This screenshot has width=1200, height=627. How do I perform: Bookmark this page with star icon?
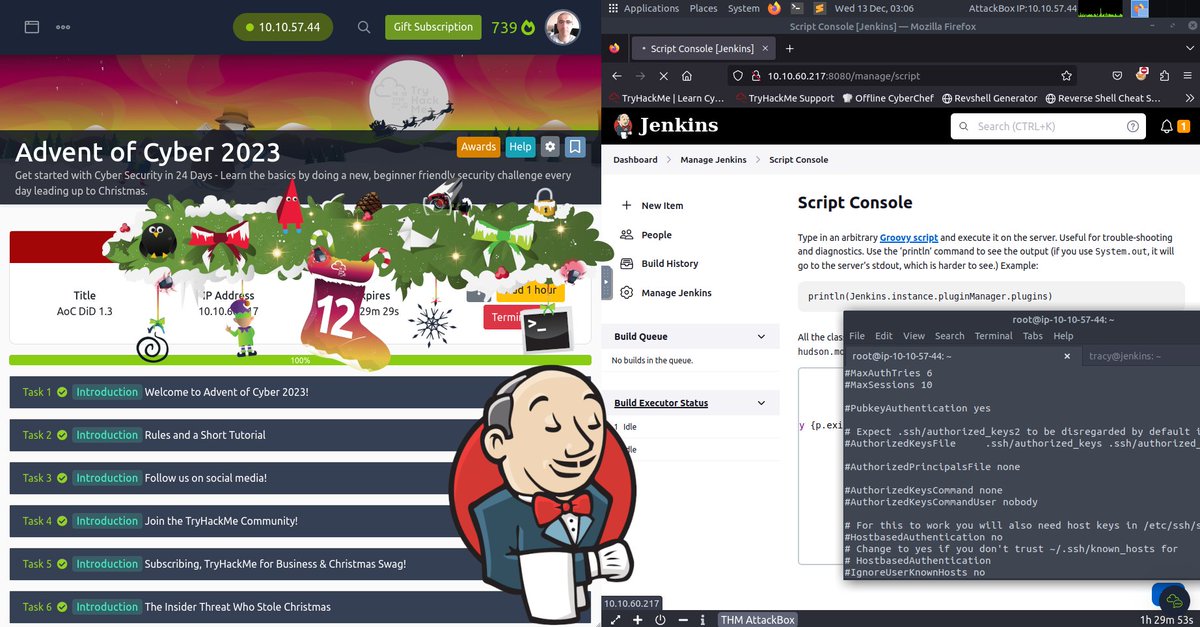tap(1067, 76)
